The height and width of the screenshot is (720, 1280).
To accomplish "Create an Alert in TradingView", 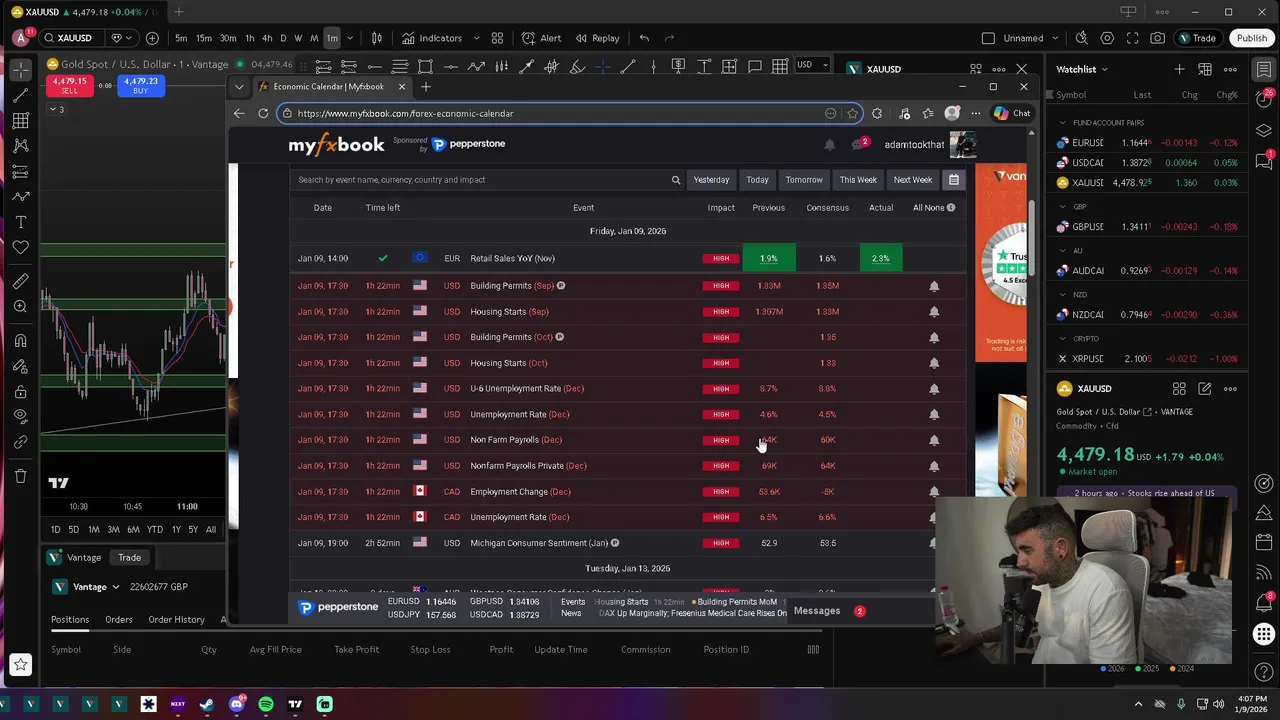I will (541, 38).
